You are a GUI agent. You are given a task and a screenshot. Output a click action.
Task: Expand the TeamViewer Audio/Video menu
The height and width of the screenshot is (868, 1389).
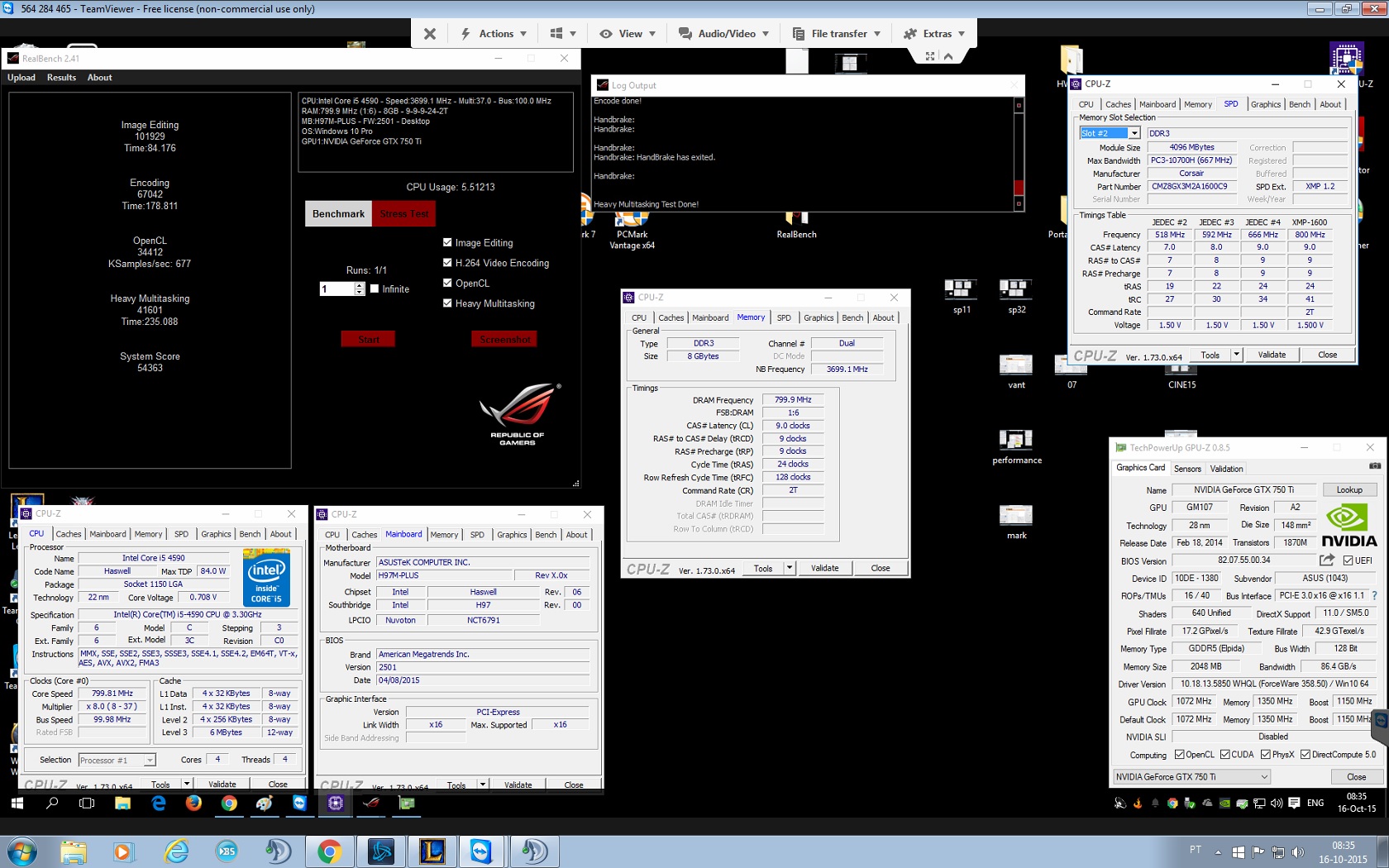723,34
